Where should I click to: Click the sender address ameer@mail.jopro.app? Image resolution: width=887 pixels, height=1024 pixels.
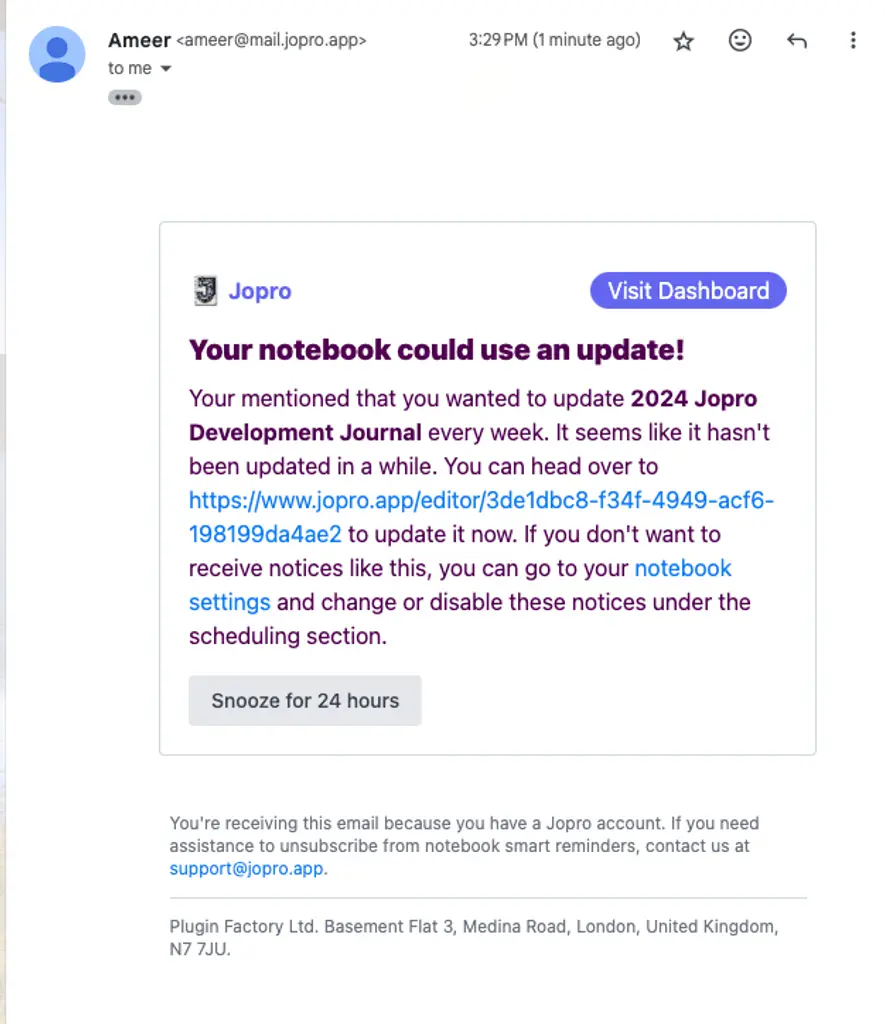(x=271, y=41)
